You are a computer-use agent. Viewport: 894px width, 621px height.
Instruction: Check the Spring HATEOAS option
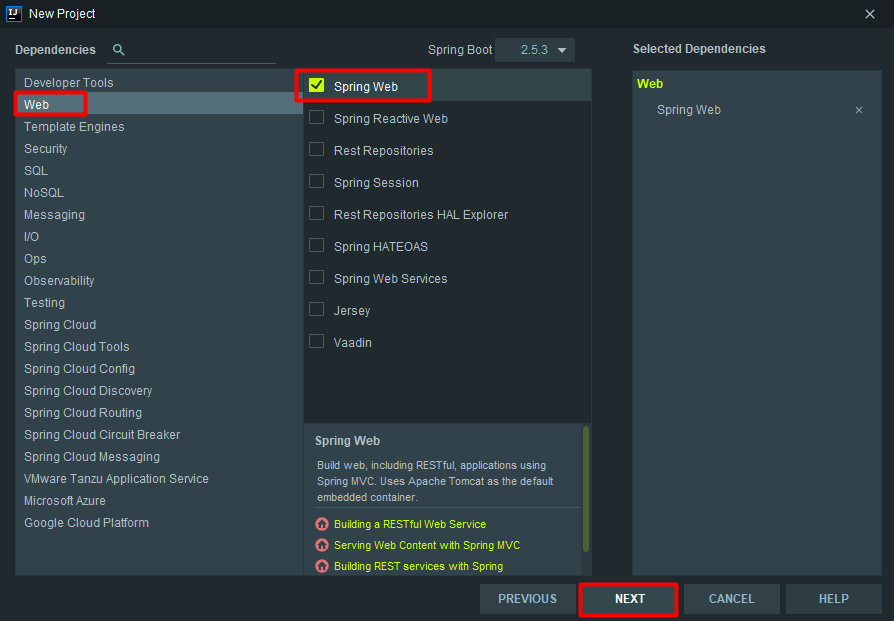(x=316, y=245)
